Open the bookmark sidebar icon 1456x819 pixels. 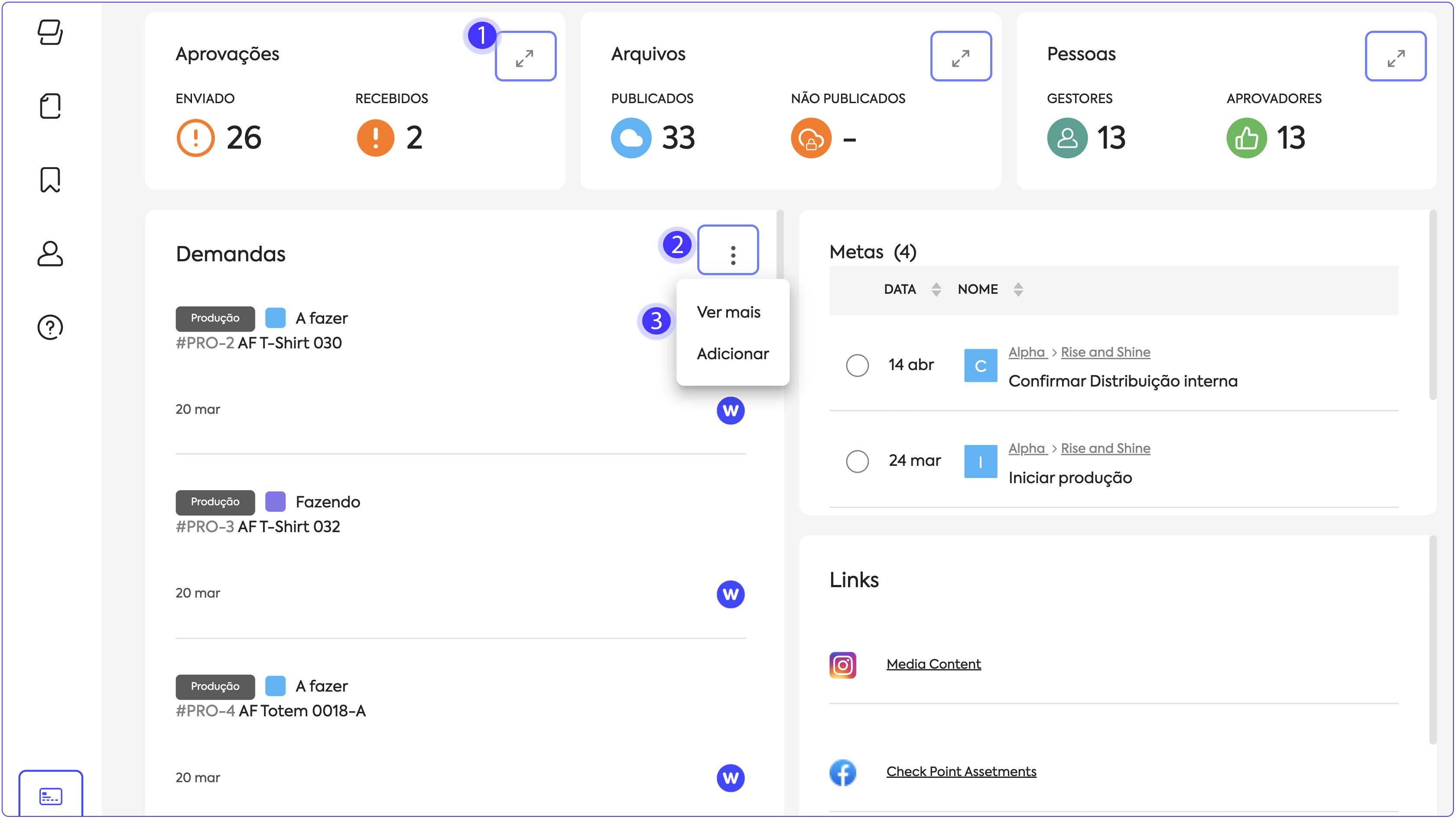point(50,180)
